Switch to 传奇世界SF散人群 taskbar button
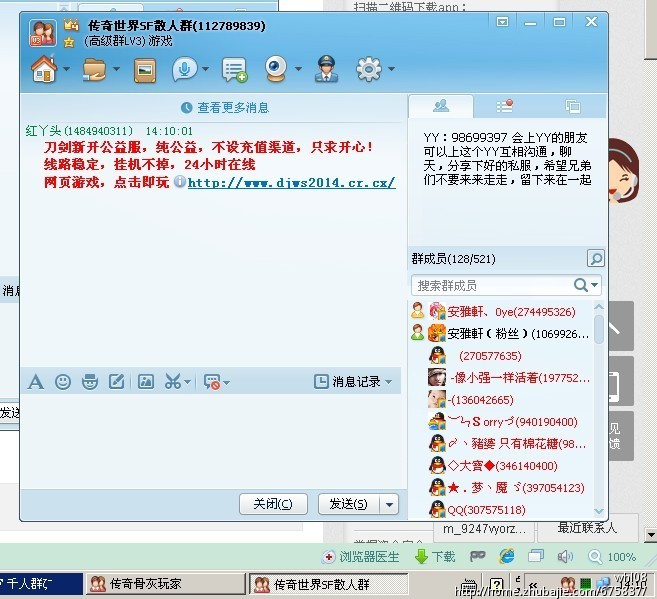This screenshot has height=599, width=657. [328, 584]
